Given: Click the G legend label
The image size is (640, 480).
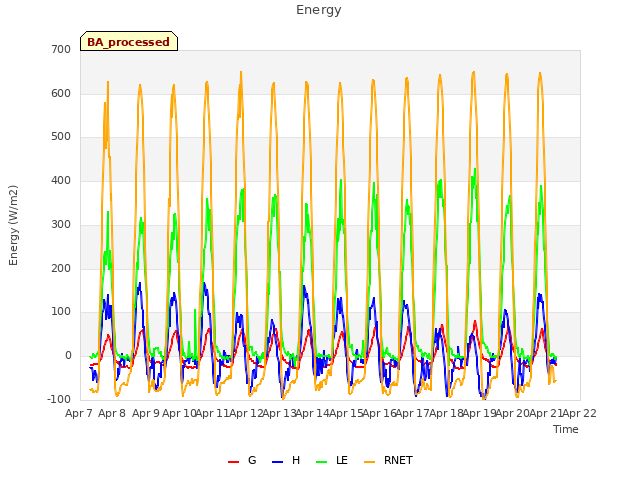Looking at the screenshot, I should [252, 460].
